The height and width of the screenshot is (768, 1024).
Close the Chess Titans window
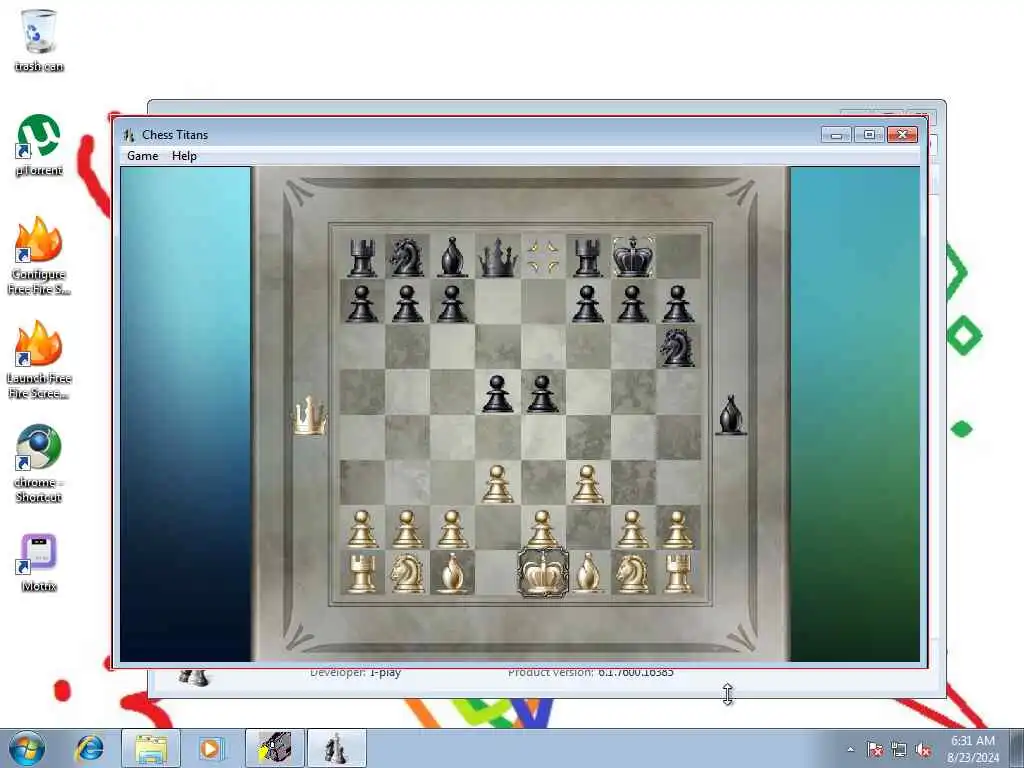click(x=903, y=135)
